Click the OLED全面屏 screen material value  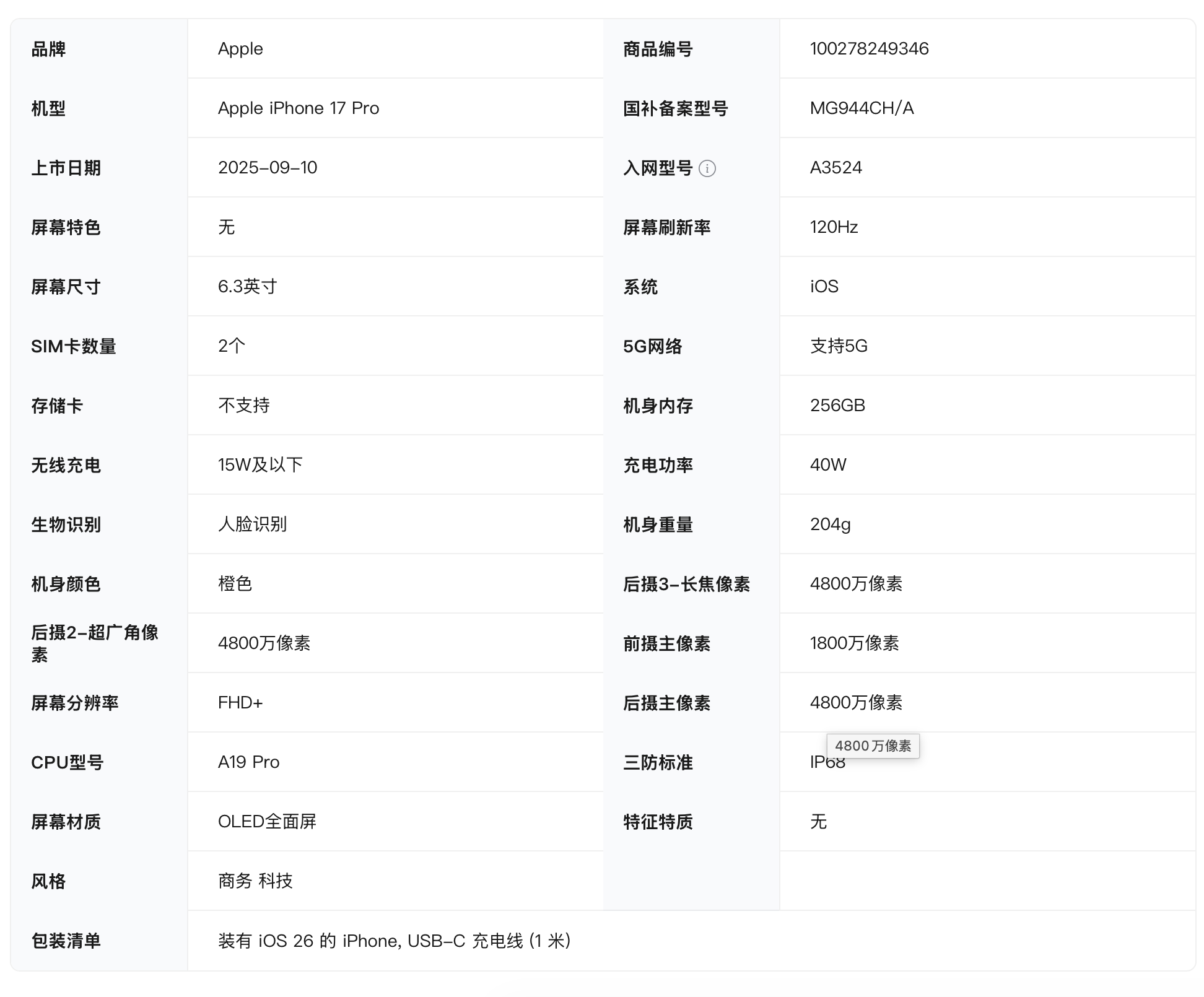pos(267,822)
